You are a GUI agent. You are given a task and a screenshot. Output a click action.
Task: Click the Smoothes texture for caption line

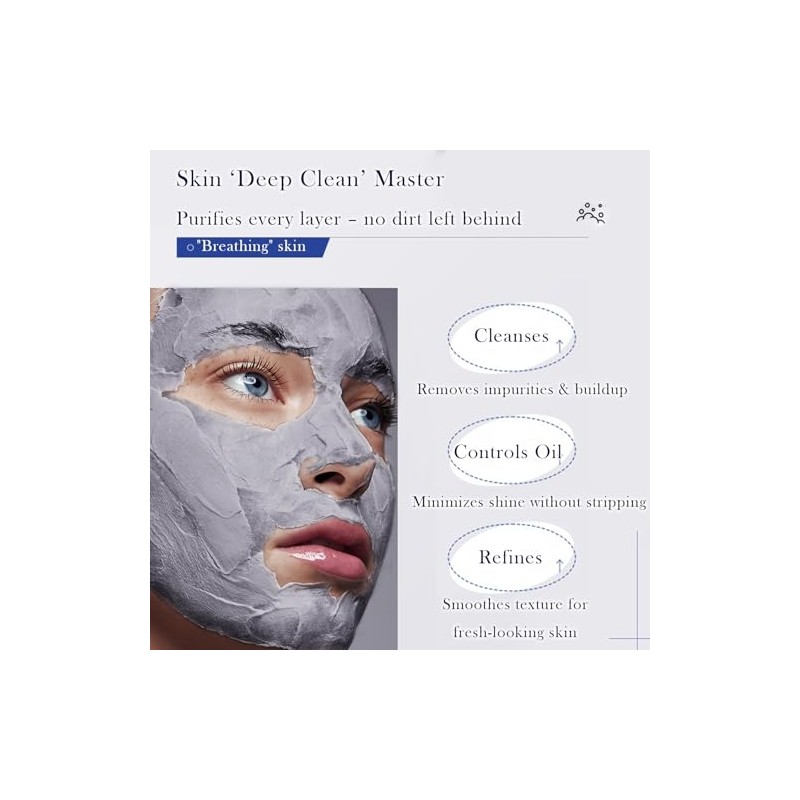[x=515, y=604]
